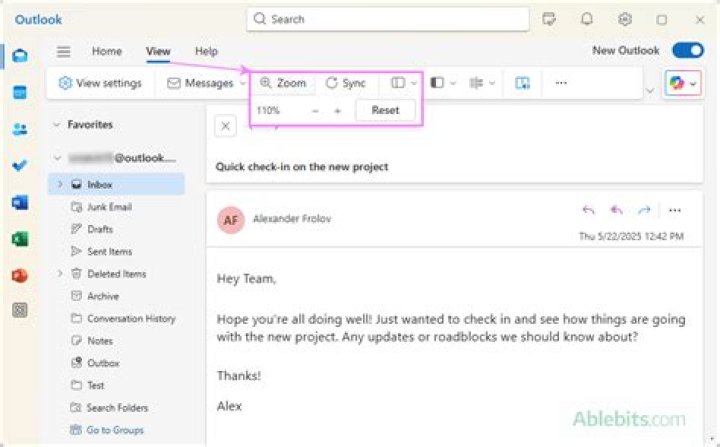Click the immersive reader icon
720x447 pixels.
(x=523, y=83)
